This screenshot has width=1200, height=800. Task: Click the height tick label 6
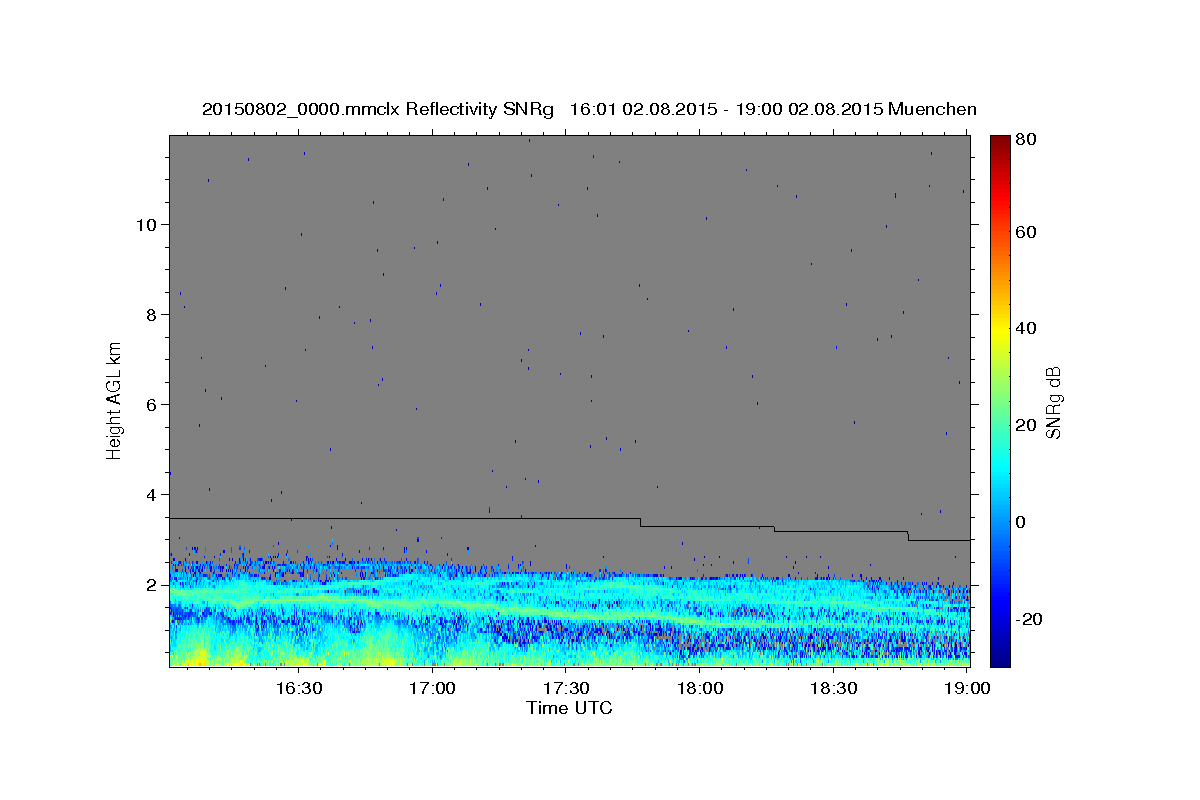coord(153,404)
